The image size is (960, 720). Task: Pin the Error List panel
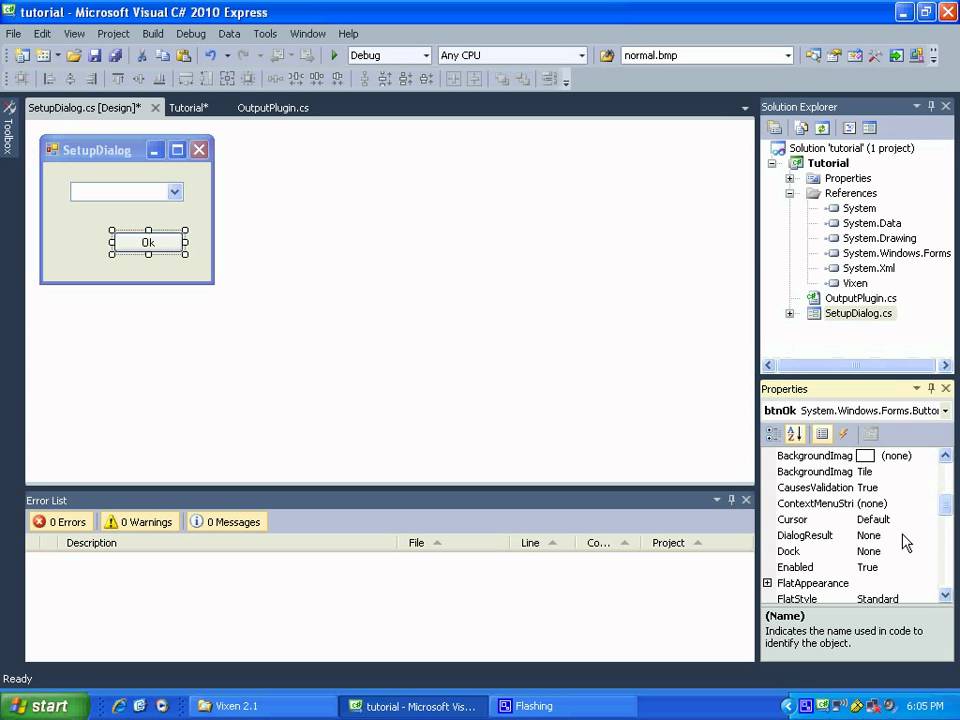pos(731,500)
